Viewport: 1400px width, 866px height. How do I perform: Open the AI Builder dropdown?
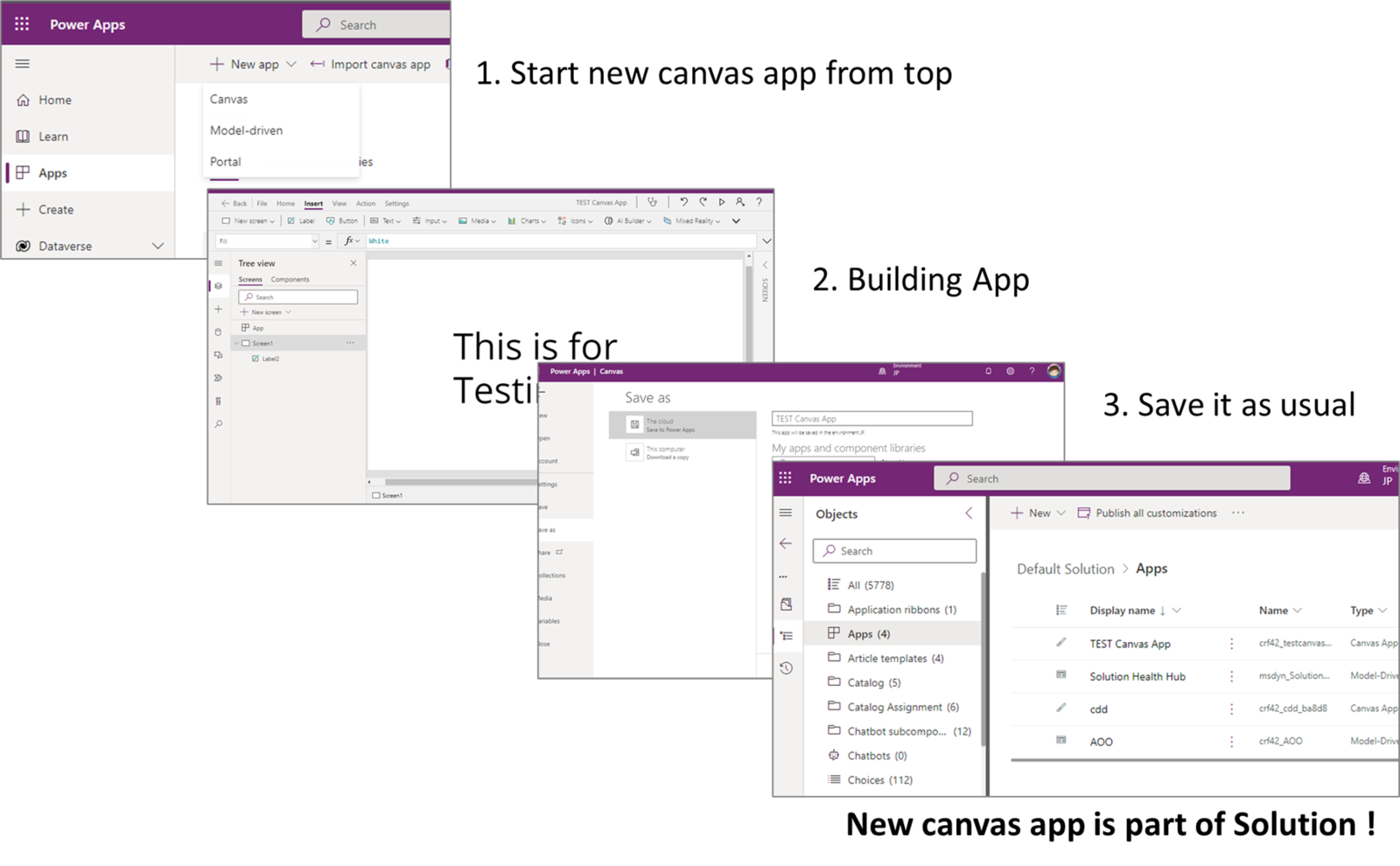pyautogui.click(x=628, y=221)
